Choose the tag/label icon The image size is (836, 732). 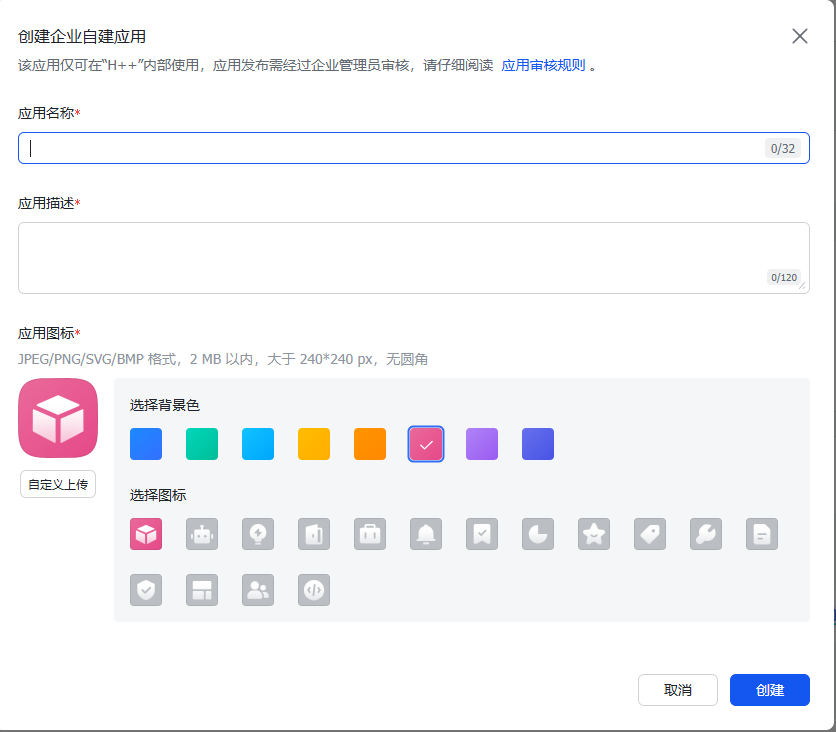pyautogui.click(x=650, y=534)
